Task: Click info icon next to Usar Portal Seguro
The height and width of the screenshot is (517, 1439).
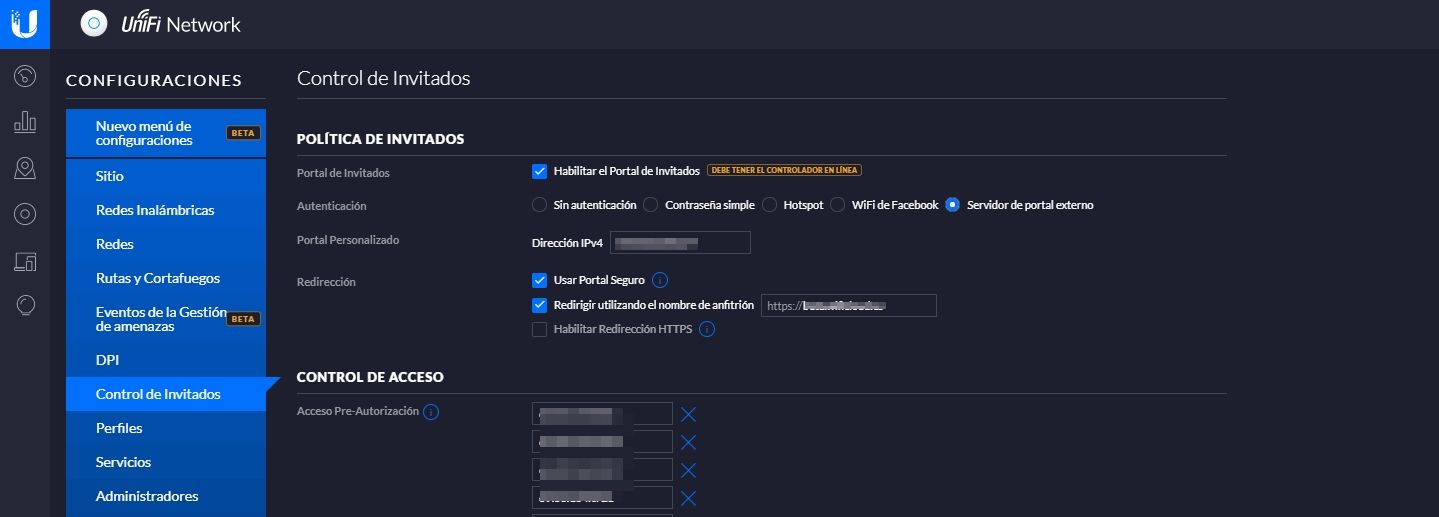Action: [x=660, y=280]
